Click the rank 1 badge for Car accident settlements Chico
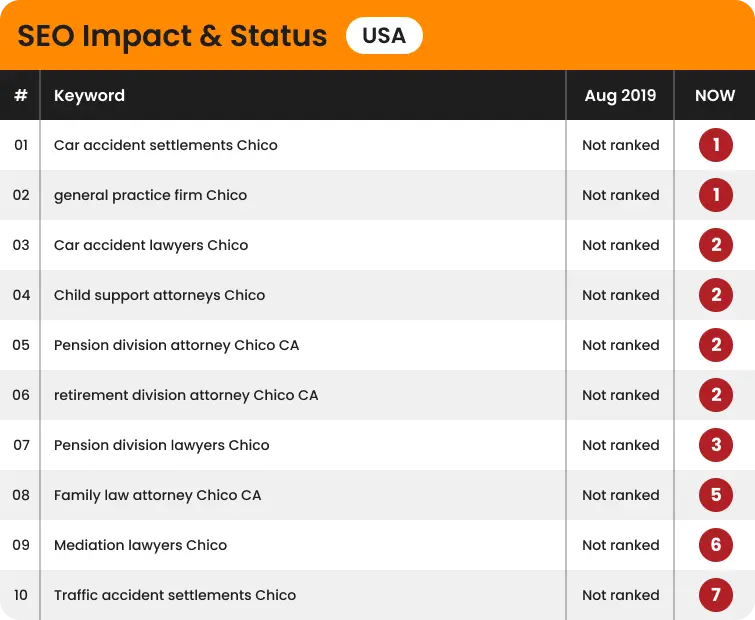This screenshot has height=620, width=755. [716, 145]
